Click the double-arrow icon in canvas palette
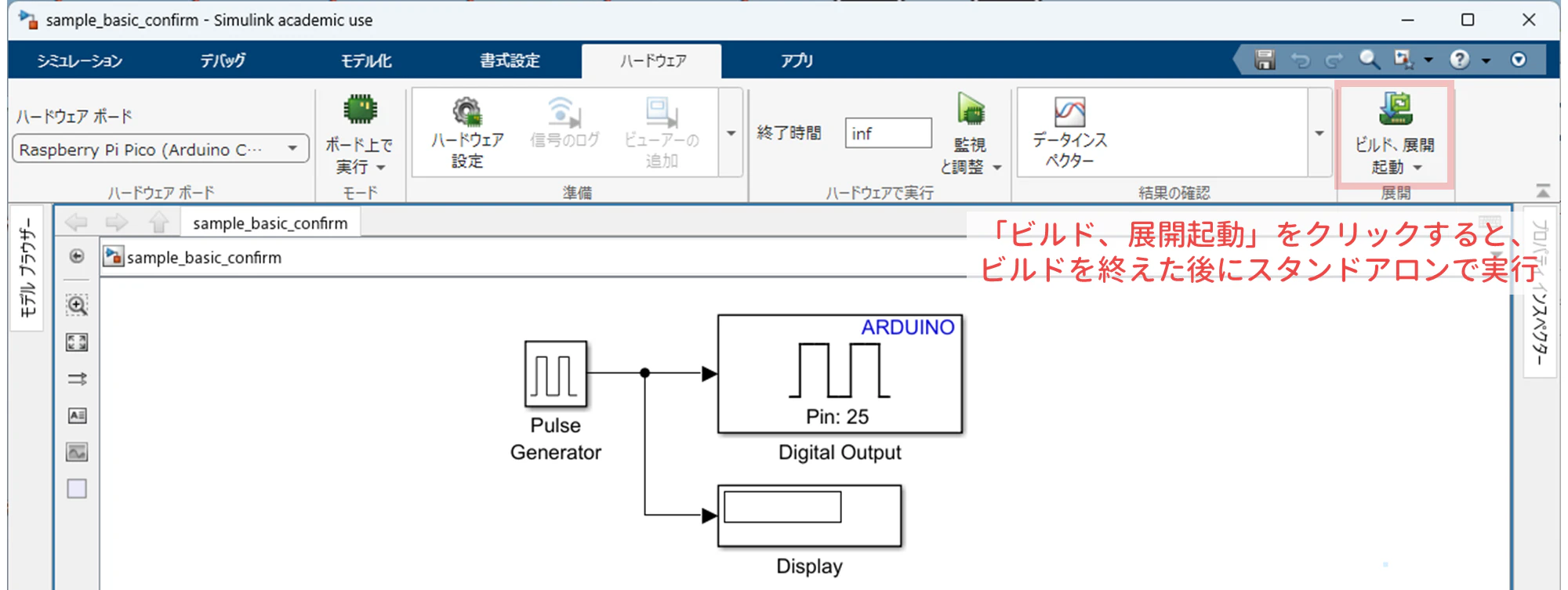Screen dimensions: 1568x590 click(x=77, y=379)
